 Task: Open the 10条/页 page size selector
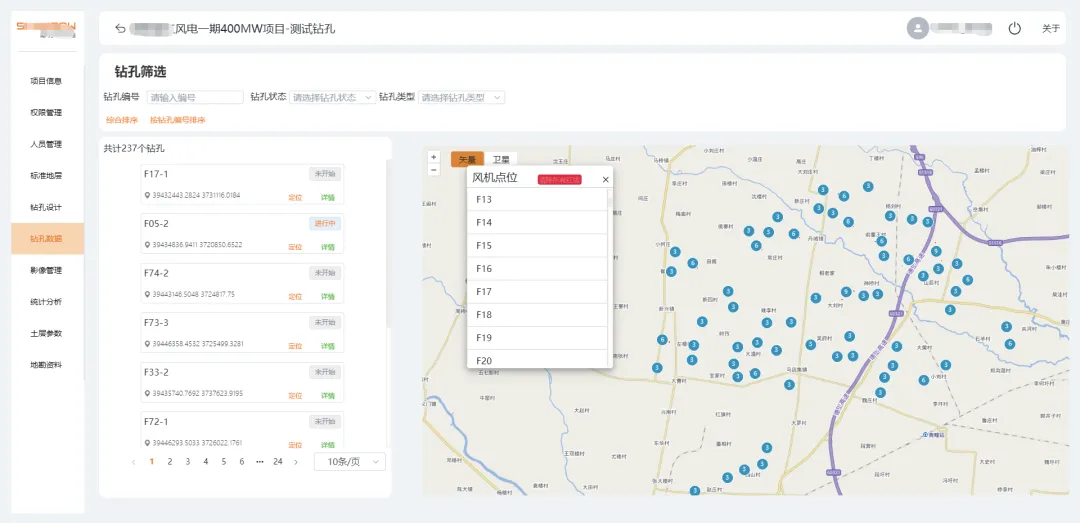coord(350,462)
